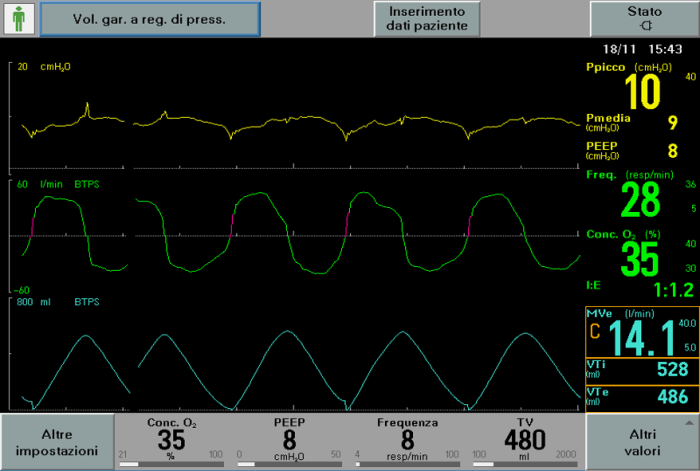Click the Conc. O2 range bar
Image resolution: width=700 pixels, height=471 pixels.
[x=171, y=464]
